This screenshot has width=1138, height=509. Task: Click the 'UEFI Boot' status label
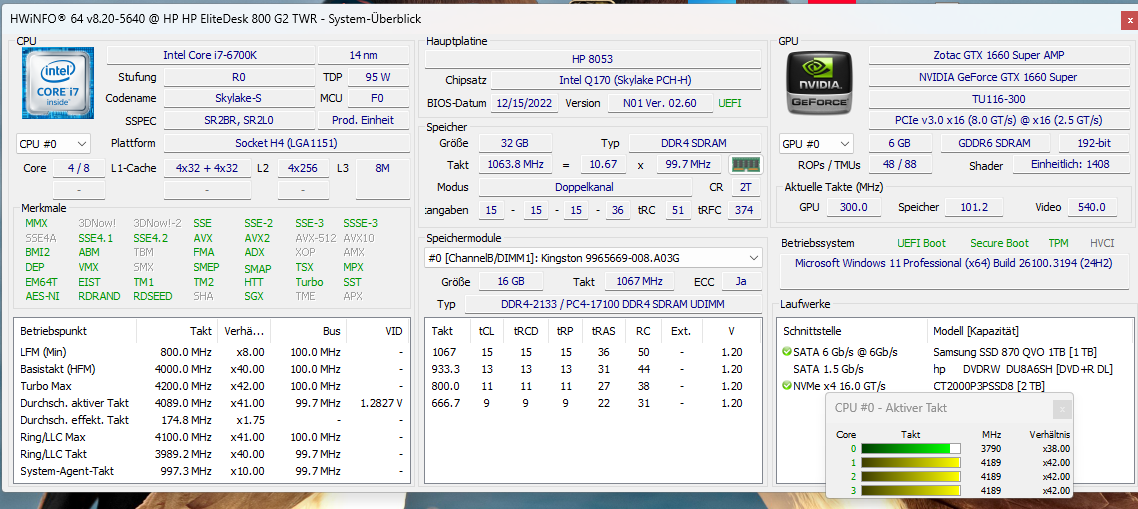click(922, 243)
